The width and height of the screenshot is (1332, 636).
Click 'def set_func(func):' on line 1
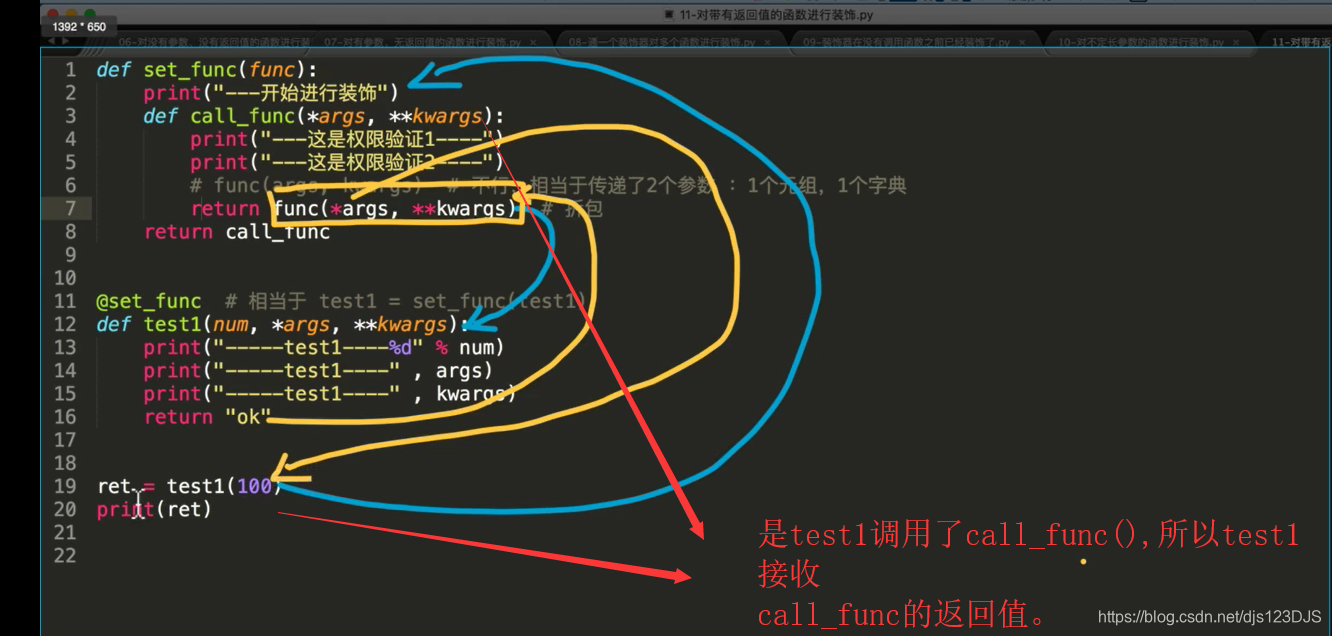click(x=206, y=70)
